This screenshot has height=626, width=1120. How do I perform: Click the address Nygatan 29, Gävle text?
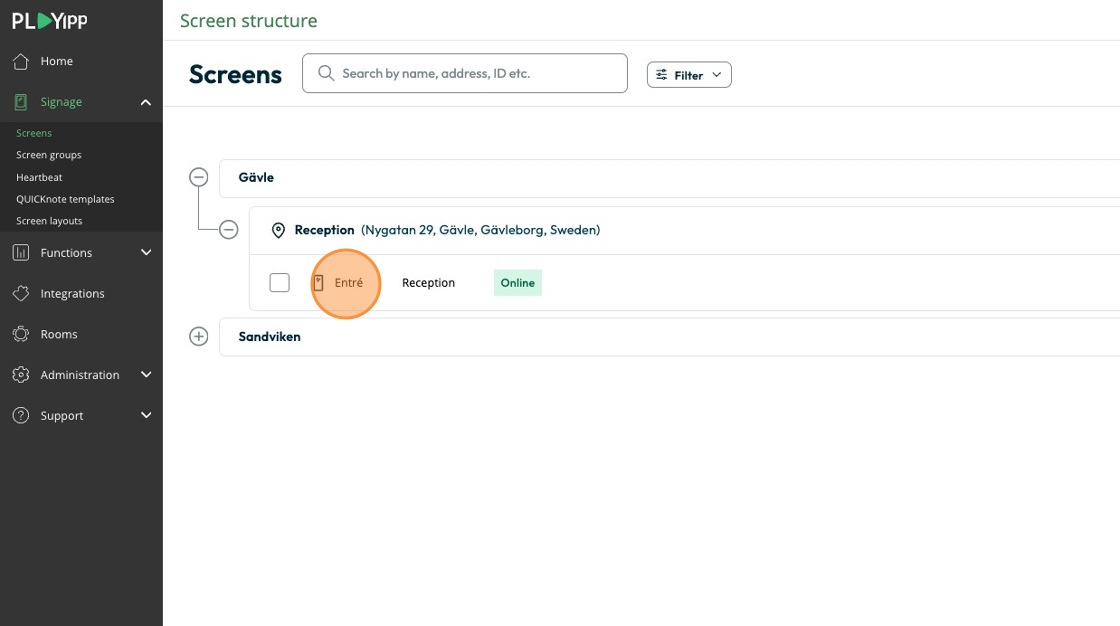pos(481,230)
